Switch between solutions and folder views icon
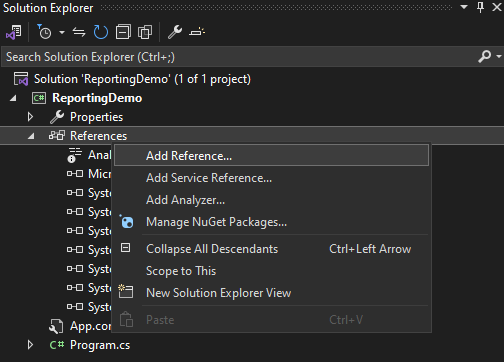 (14, 32)
